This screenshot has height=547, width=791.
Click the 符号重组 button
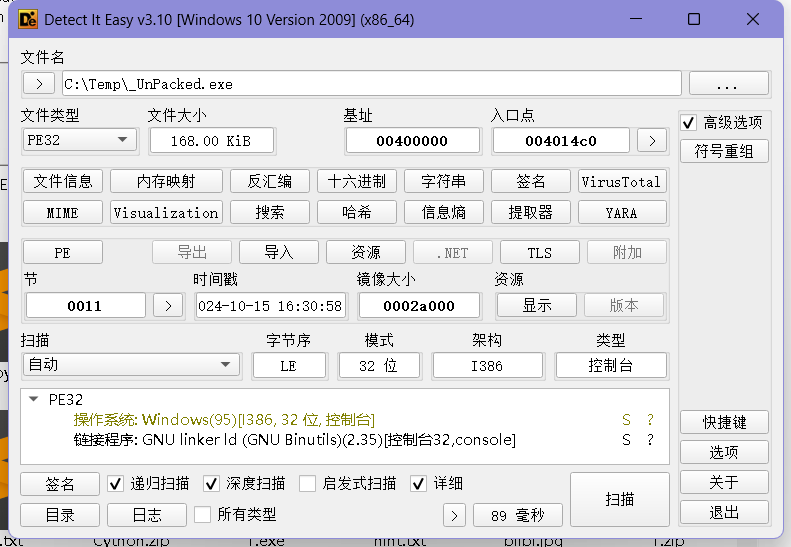click(724, 151)
